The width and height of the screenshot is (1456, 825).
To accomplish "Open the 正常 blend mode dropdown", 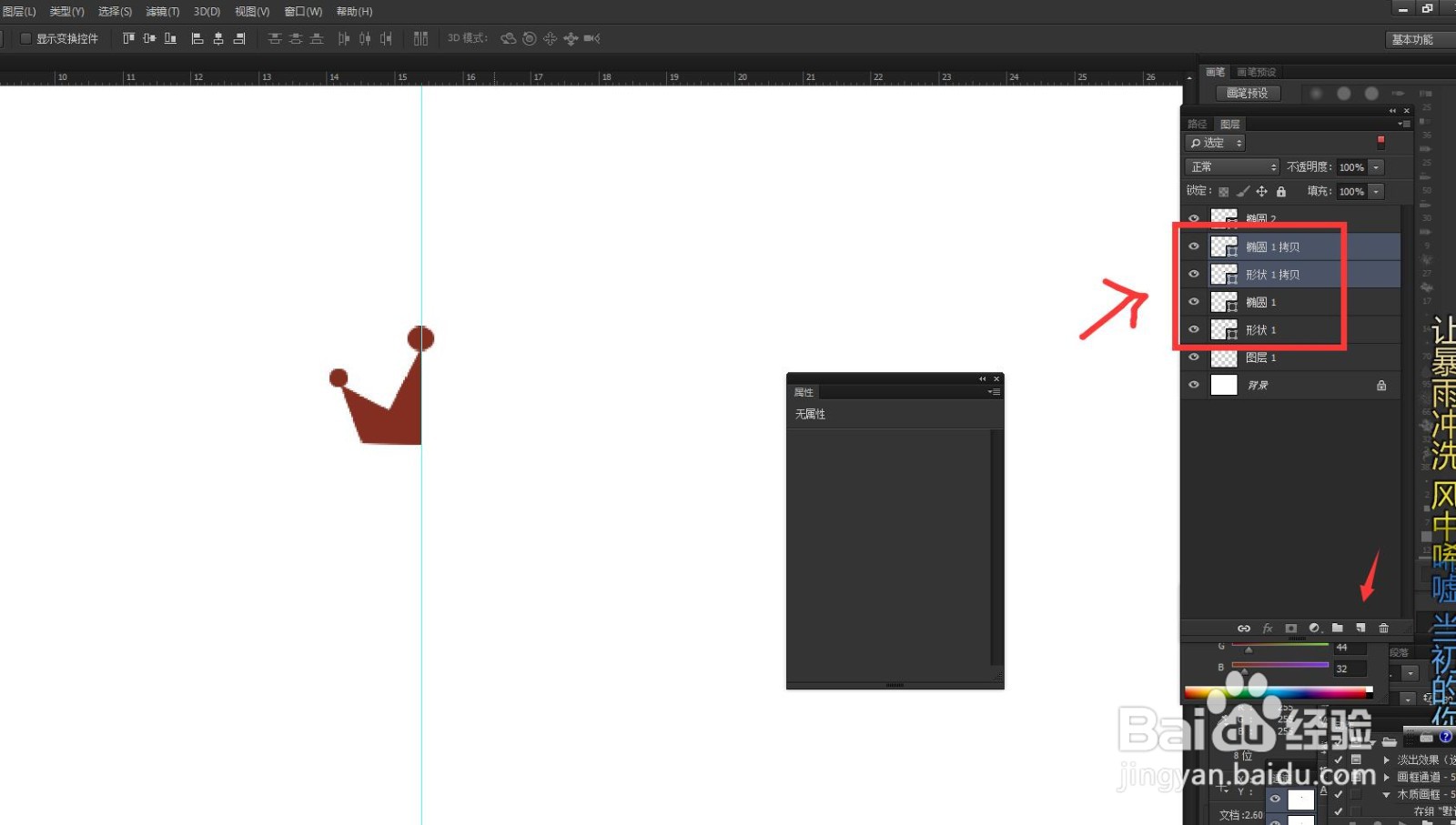I will [x=1232, y=167].
